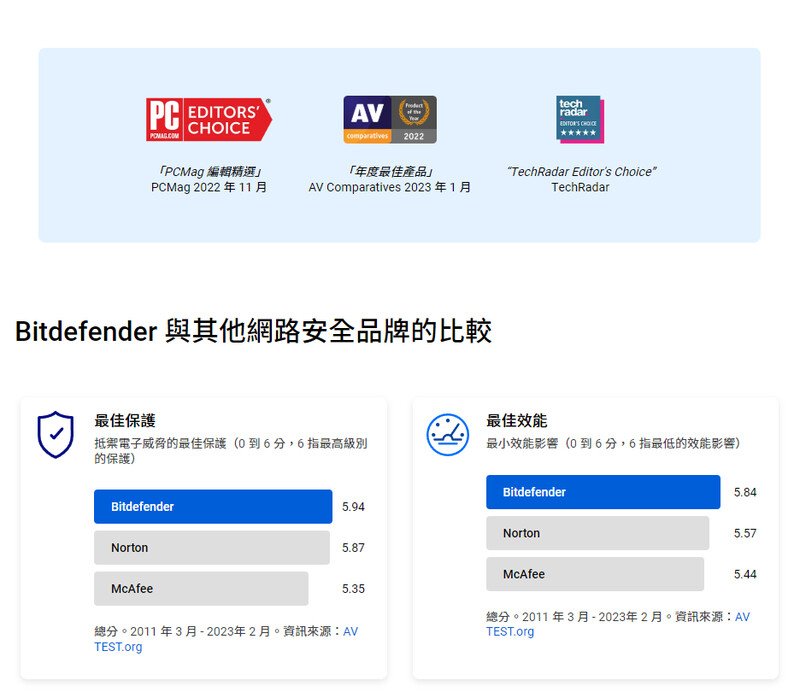Click the 最佳保護 card heading
This screenshot has width=800, height=692.
click(125, 421)
